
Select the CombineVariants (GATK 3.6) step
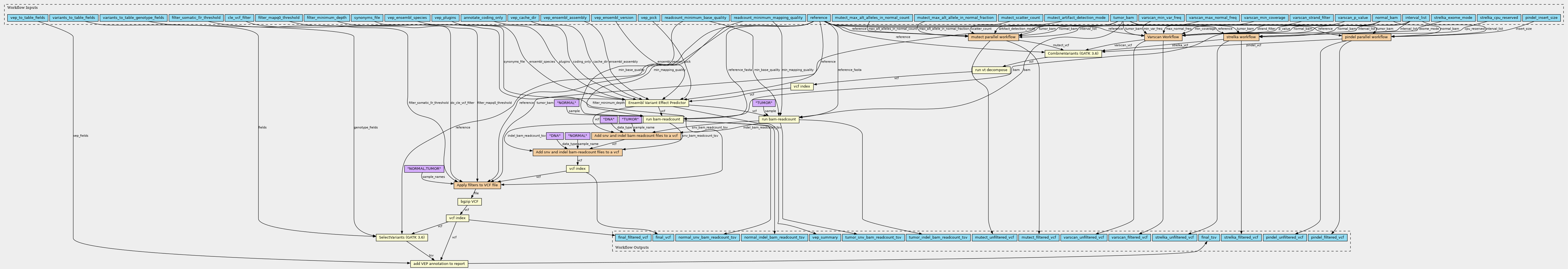pos(1074,53)
